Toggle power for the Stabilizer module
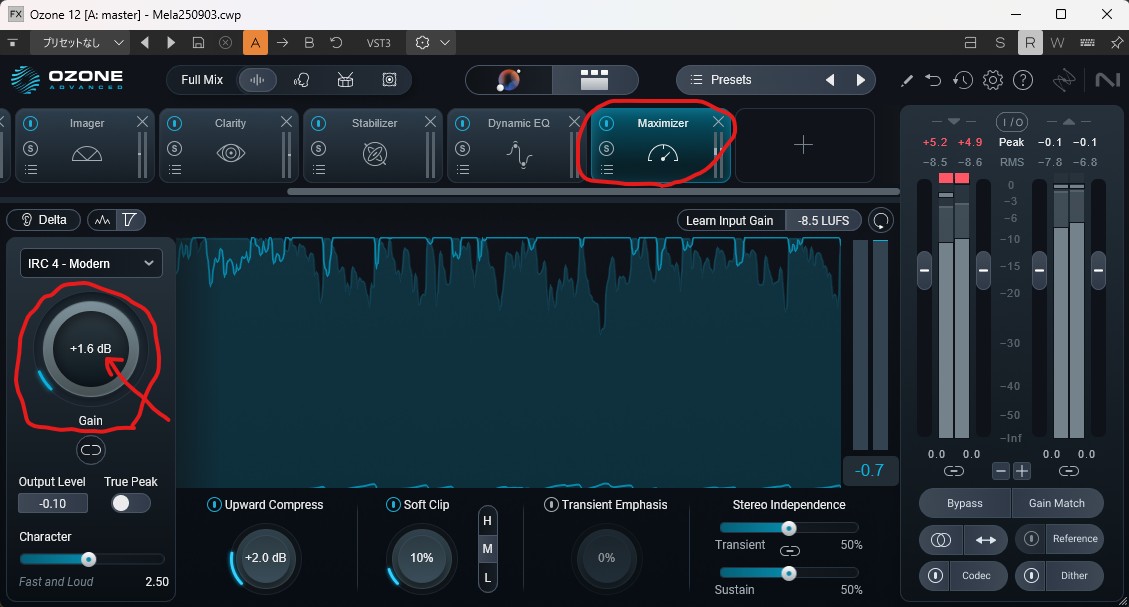 pyautogui.click(x=318, y=124)
